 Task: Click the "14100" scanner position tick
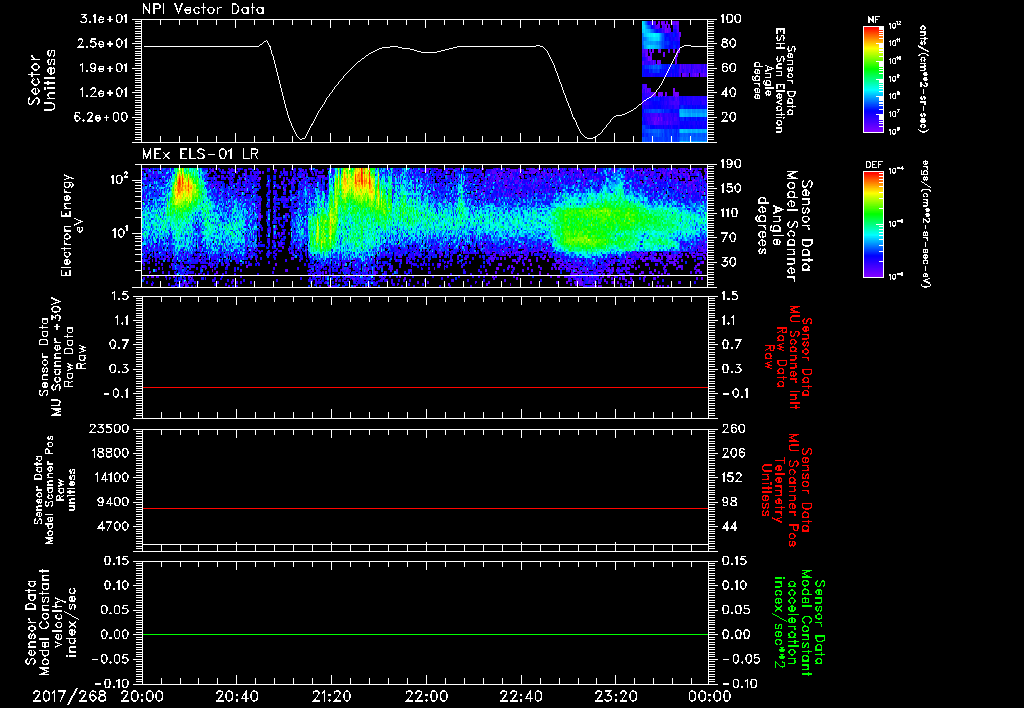[x=108, y=477]
